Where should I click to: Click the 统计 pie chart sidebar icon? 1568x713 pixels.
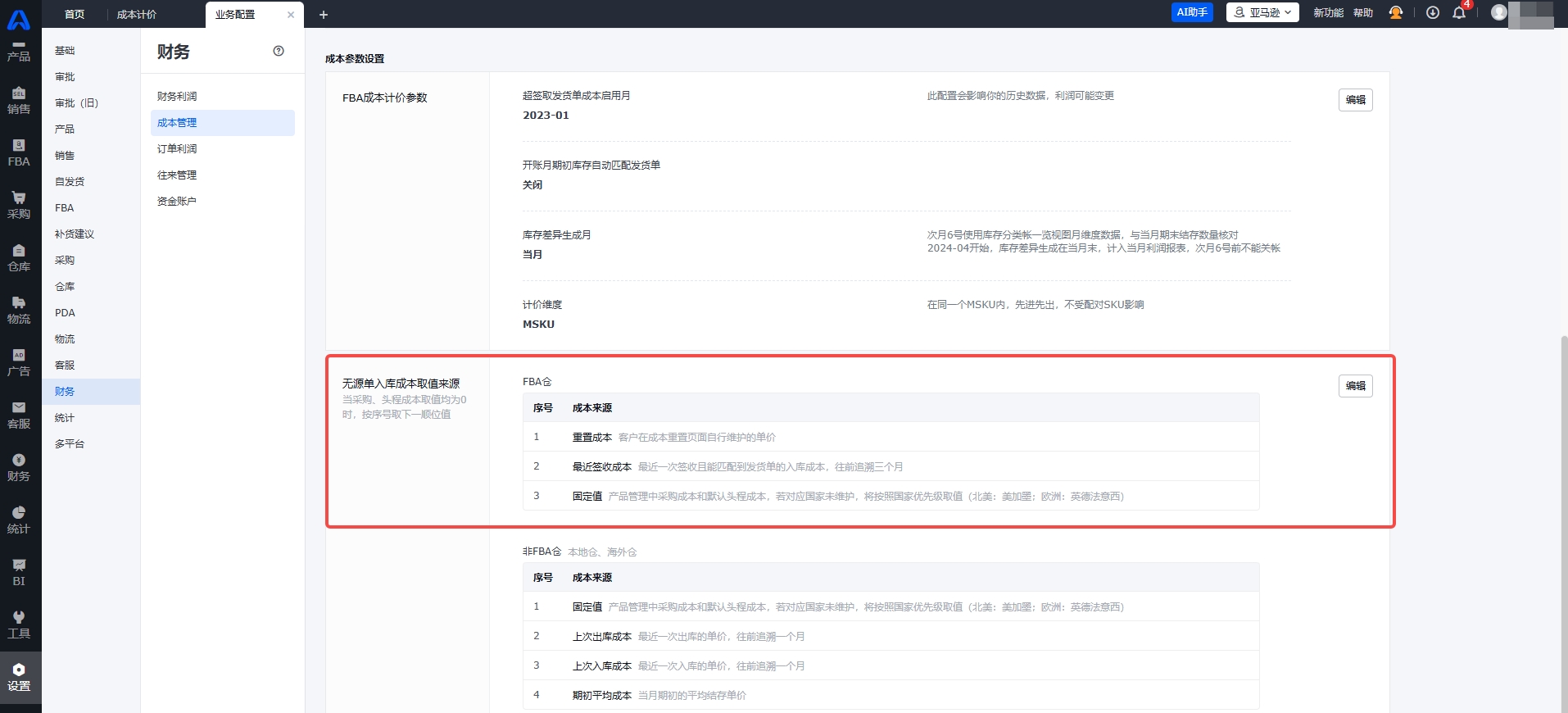(19, 520)
